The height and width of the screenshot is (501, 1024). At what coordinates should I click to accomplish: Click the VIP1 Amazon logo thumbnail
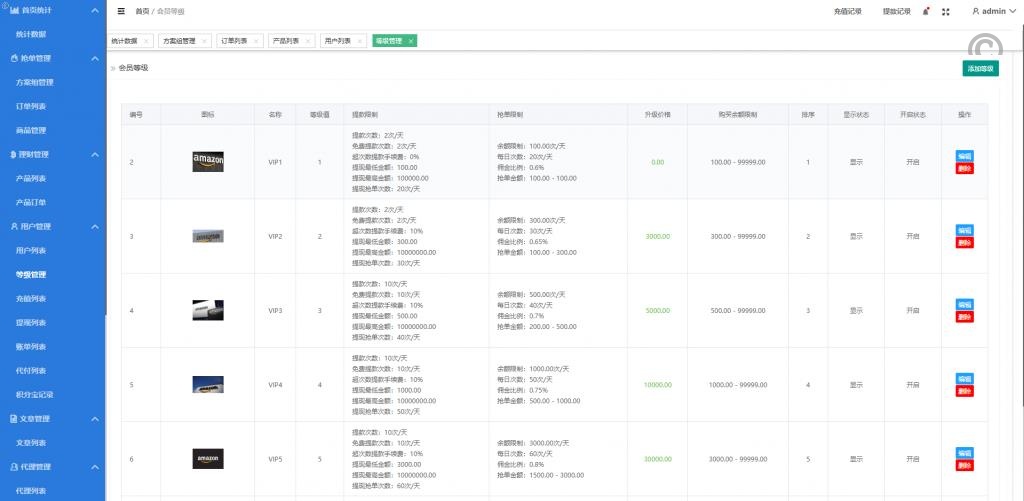click(x=208, y=162)
